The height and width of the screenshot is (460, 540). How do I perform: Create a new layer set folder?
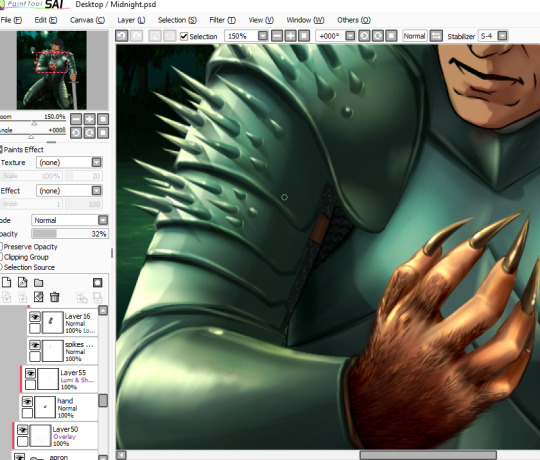pos(39,283)
